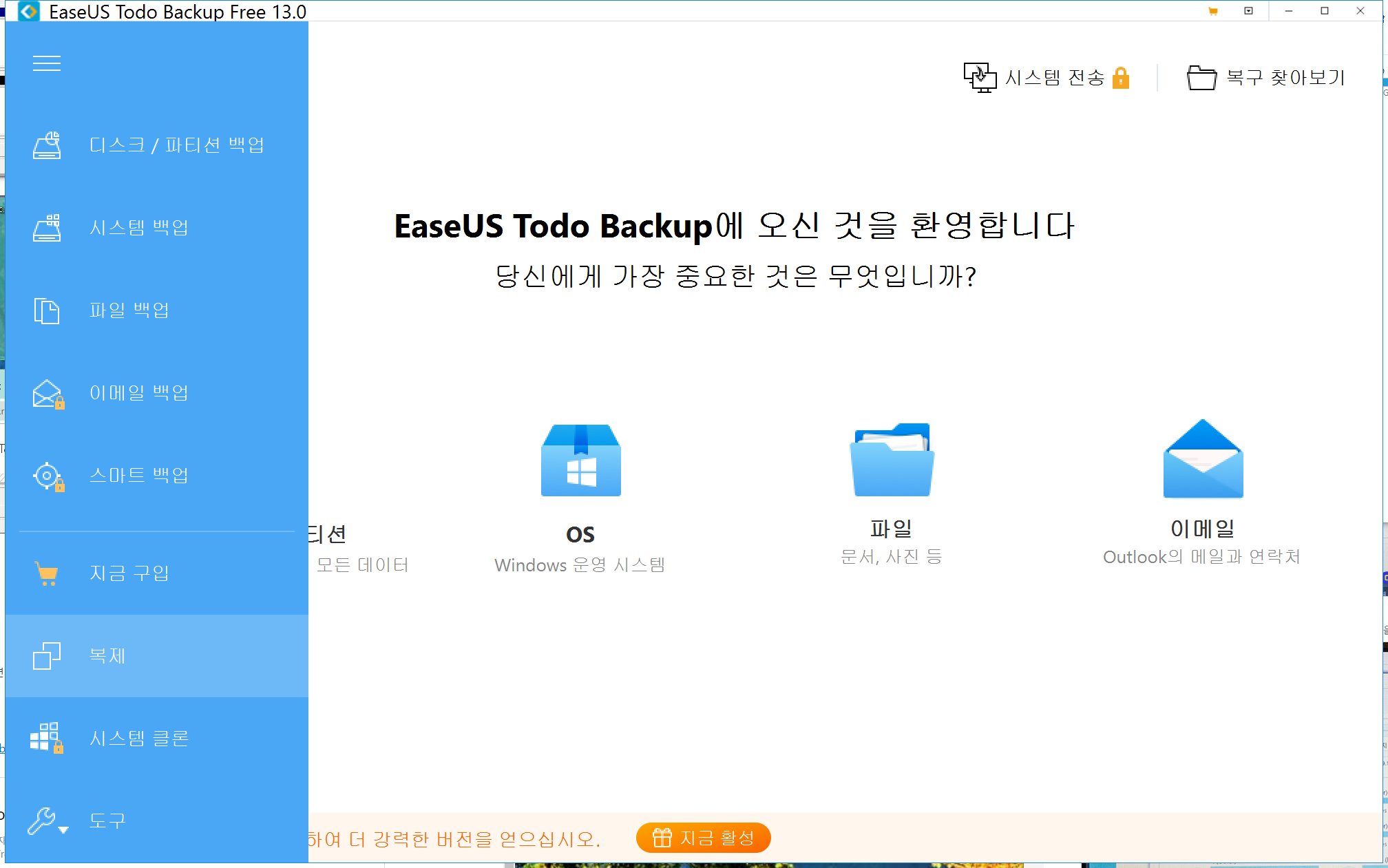Select the File folder backup thumbnail

[892, 460]
